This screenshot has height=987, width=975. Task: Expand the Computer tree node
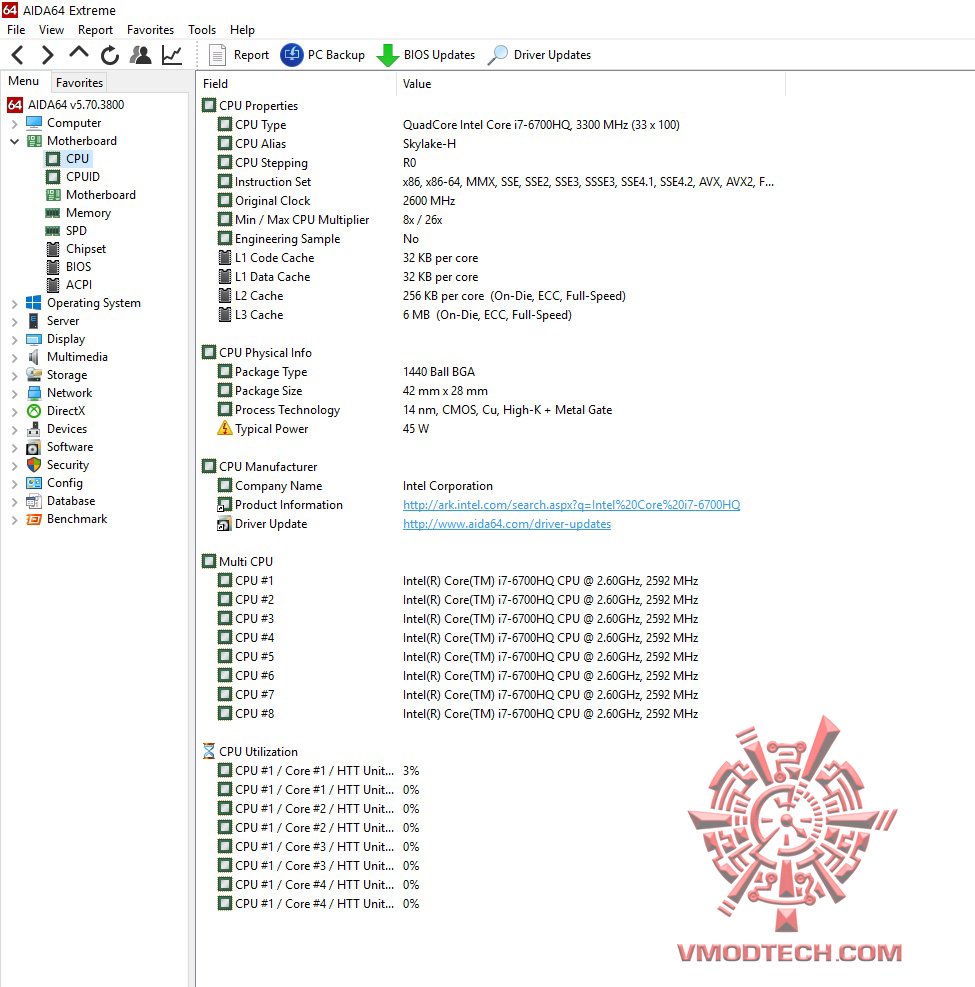coord(14,123)
